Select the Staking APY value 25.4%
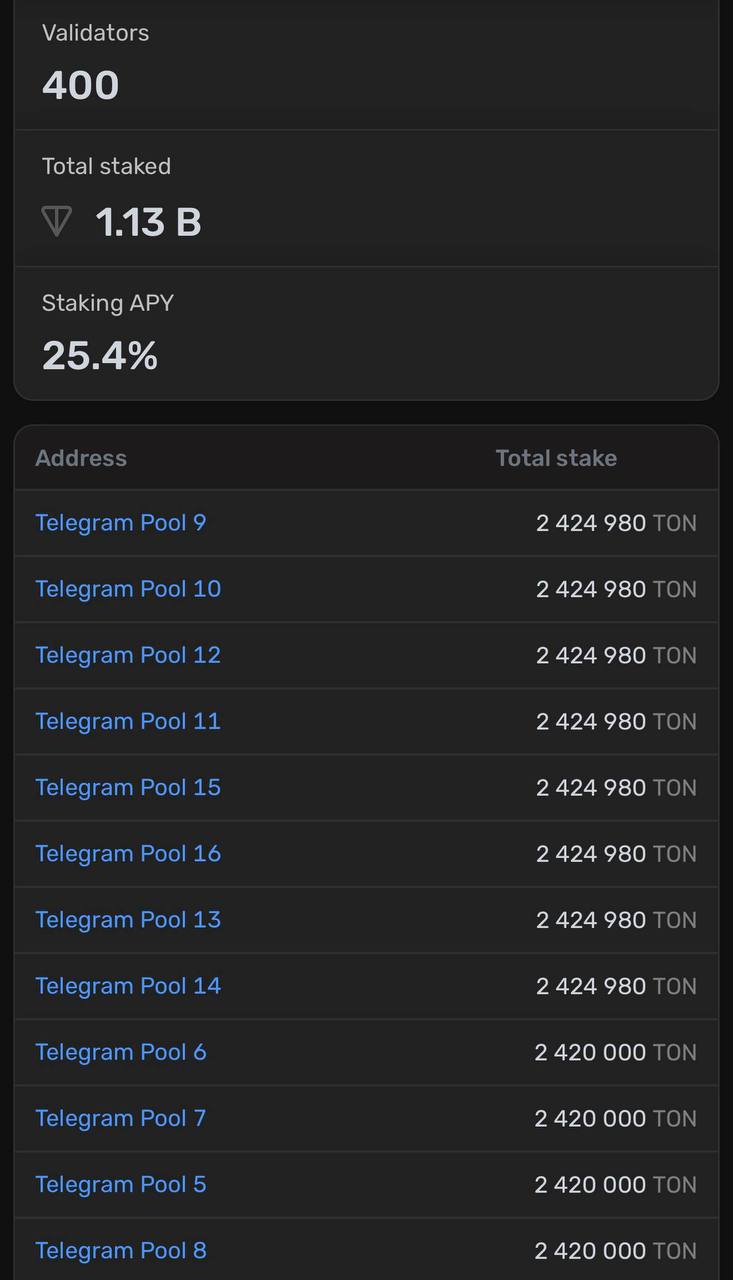Viewport: 733px width, 1280px height. (x=100, y=356)
